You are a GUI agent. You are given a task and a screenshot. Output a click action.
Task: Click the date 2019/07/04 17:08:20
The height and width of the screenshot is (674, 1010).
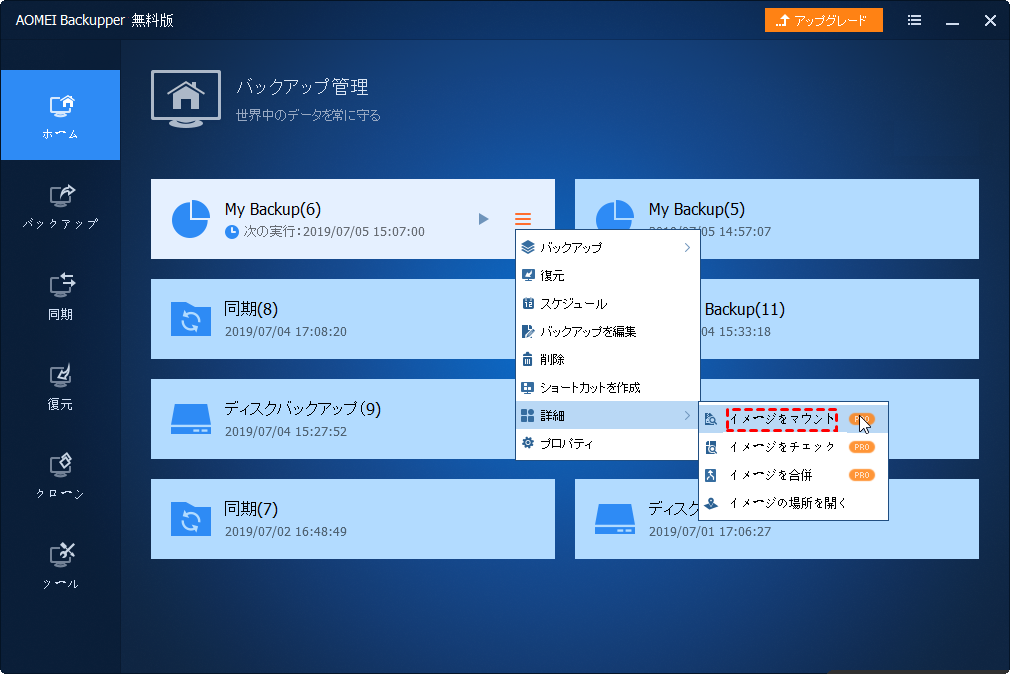[286, 331]
